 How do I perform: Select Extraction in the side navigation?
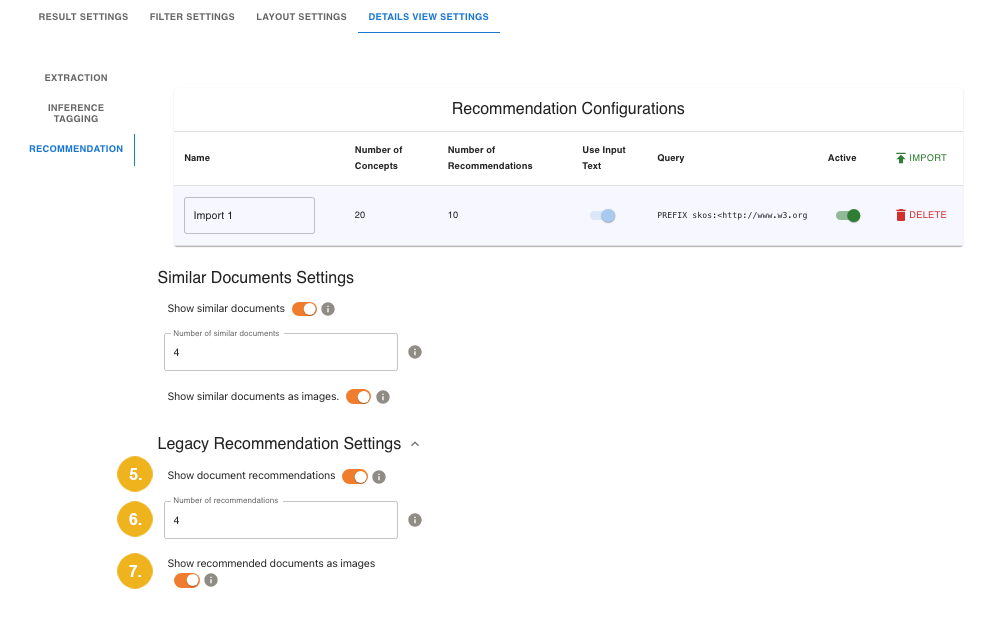point(76,78)
